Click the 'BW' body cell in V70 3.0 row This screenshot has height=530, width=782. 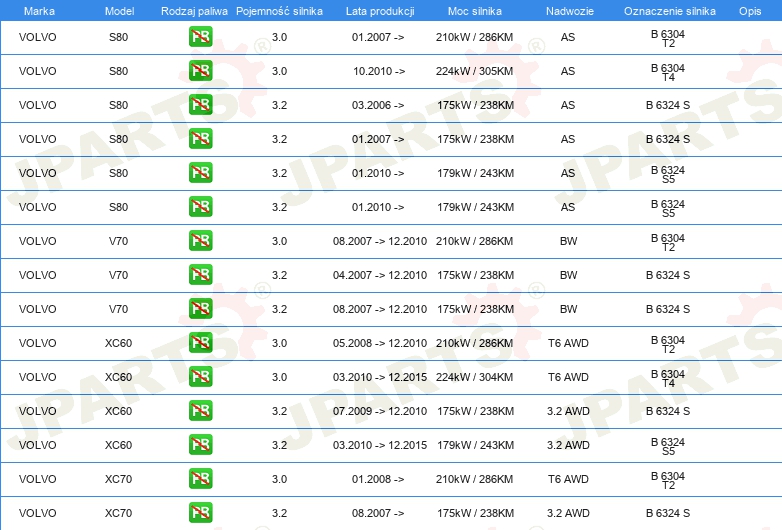[x=568, y=241]
